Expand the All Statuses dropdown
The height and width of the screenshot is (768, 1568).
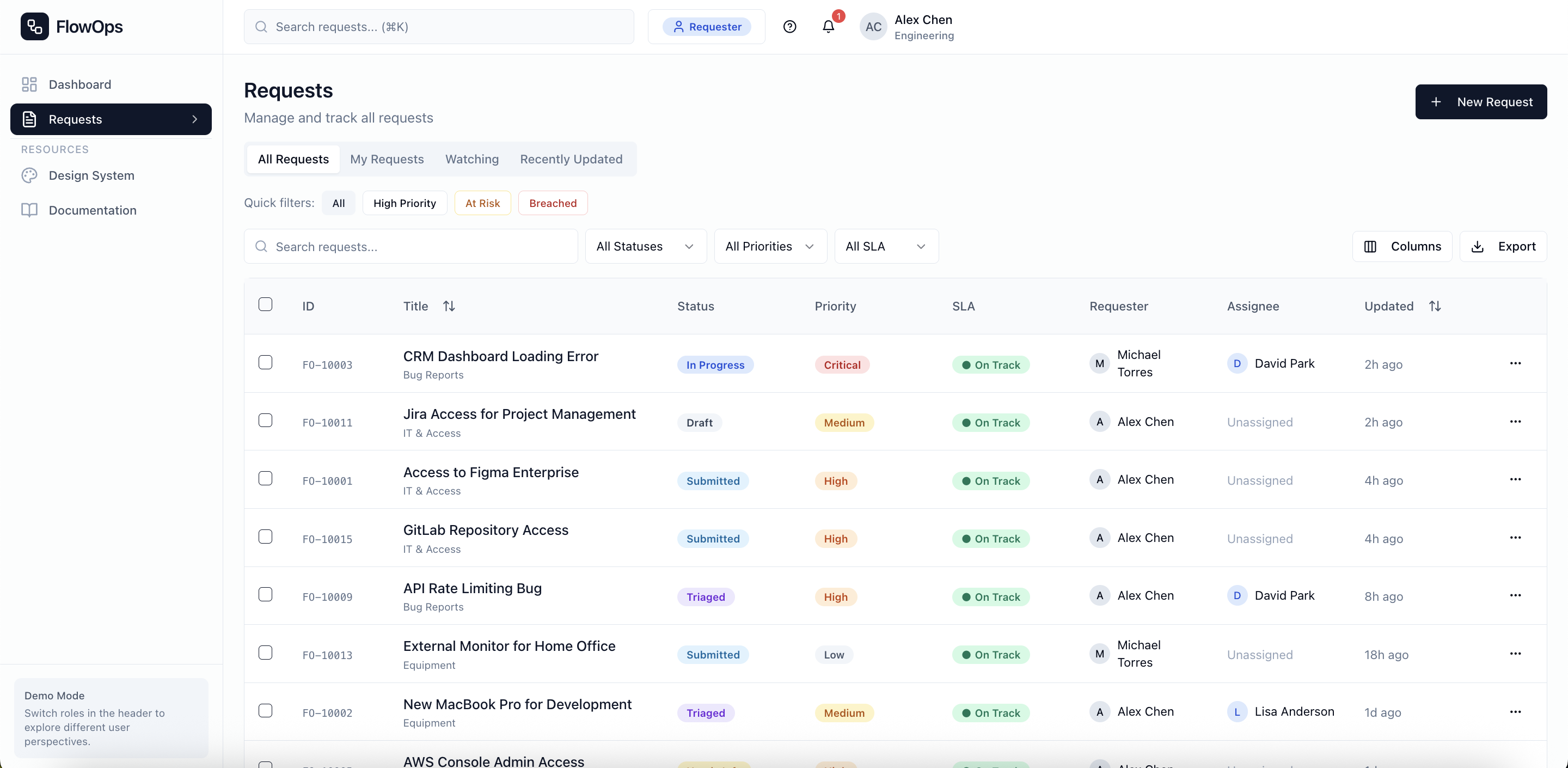tap(645, 246)
